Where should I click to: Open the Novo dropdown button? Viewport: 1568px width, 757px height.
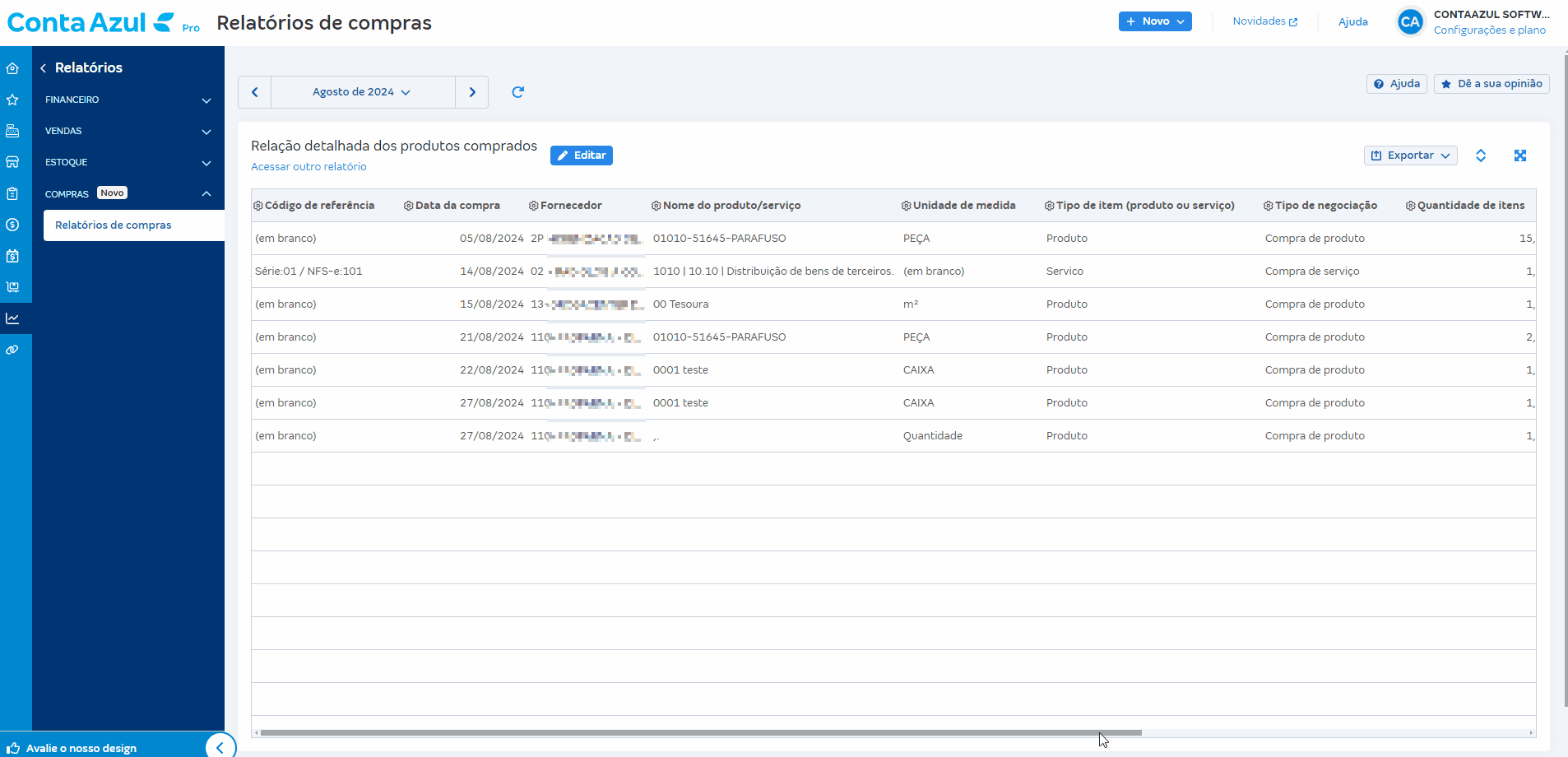tap(1155, 21)
